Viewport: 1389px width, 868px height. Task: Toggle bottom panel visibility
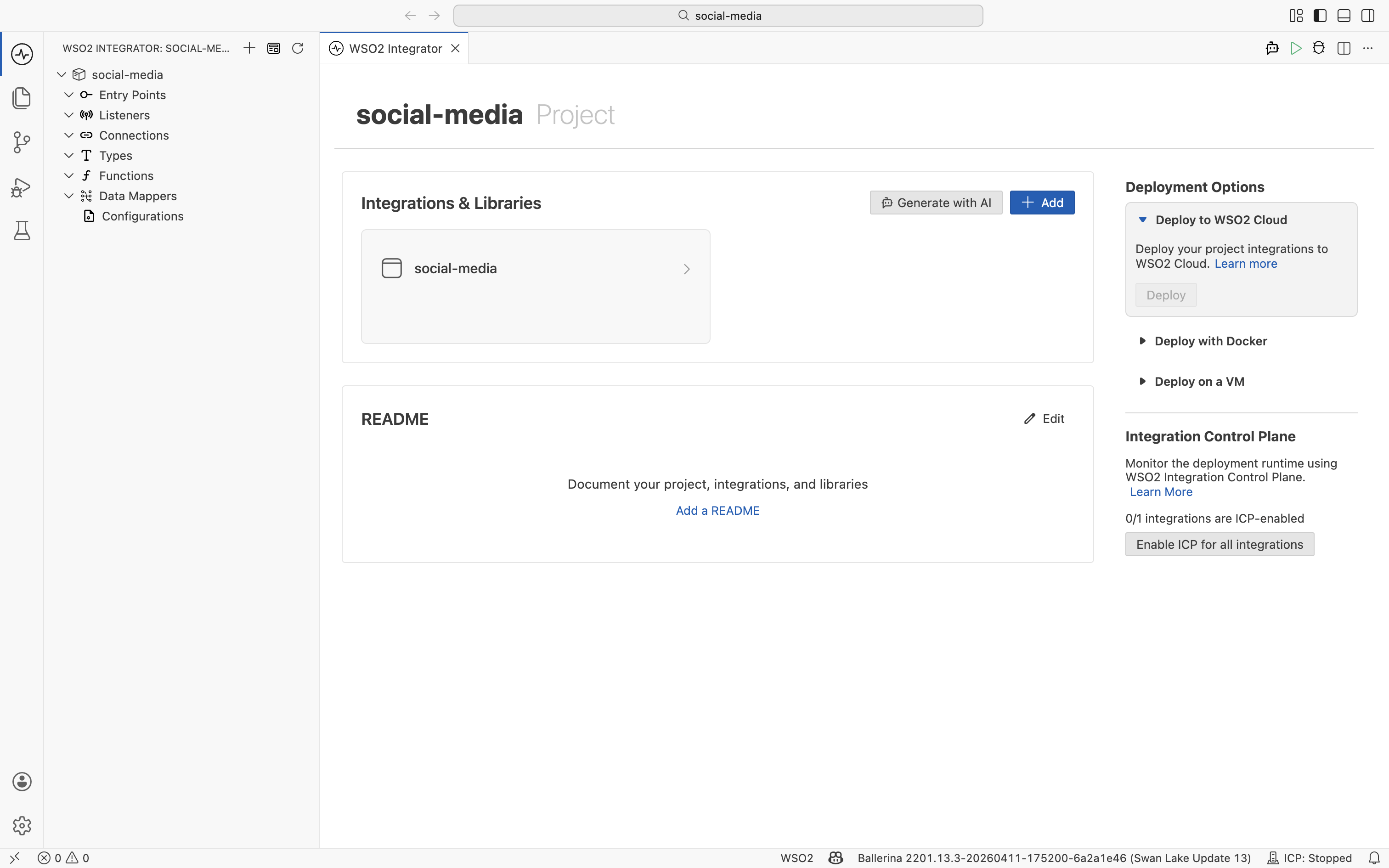[x=1344, y=16]
